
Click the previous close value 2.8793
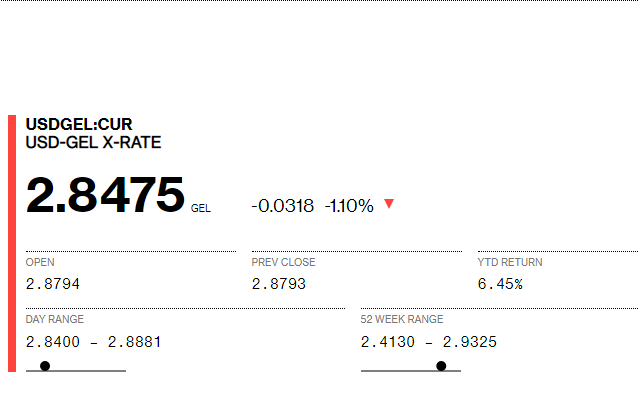pos(279,284)
